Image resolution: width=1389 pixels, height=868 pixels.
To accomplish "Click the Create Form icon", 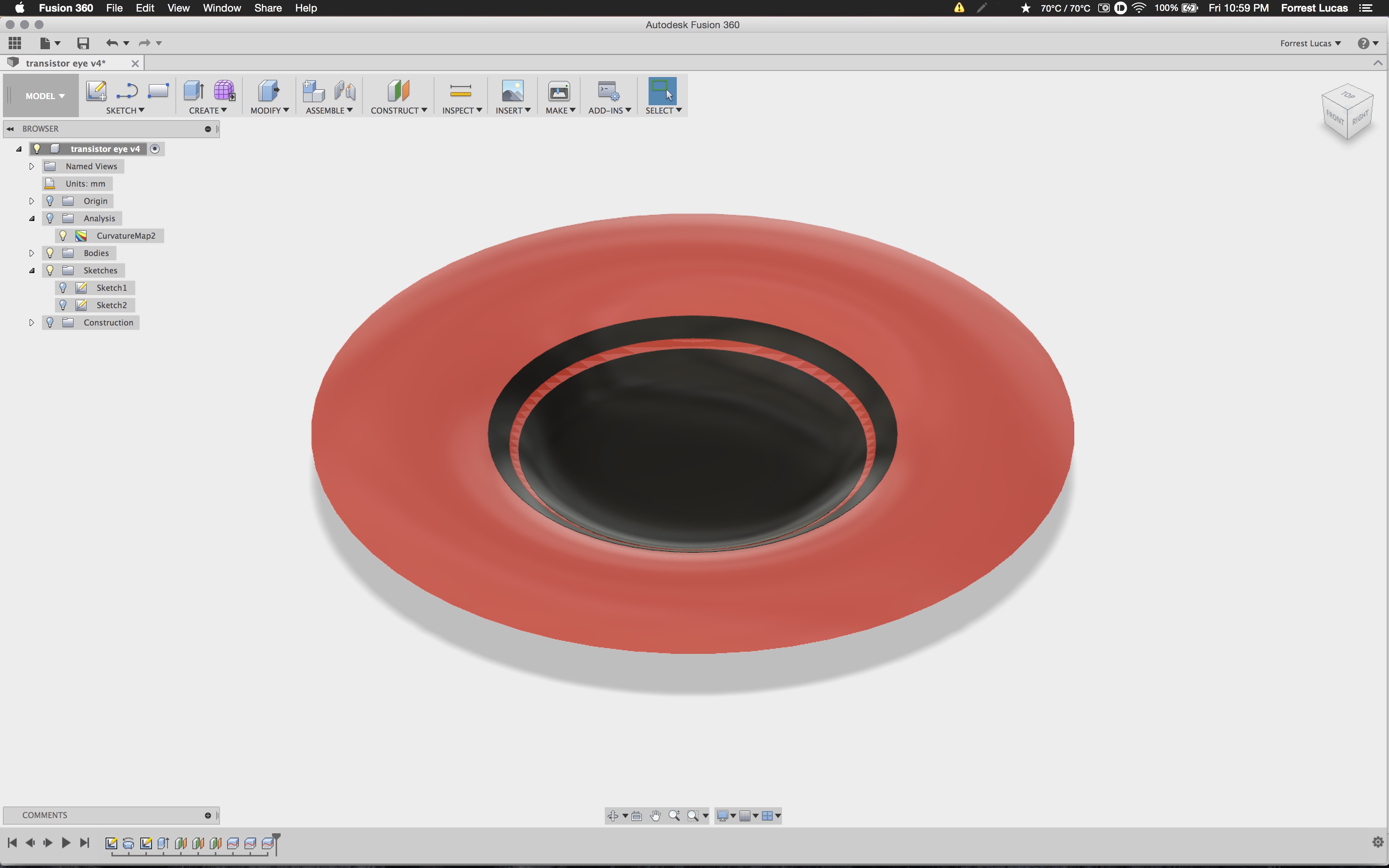I will point(224,91).
